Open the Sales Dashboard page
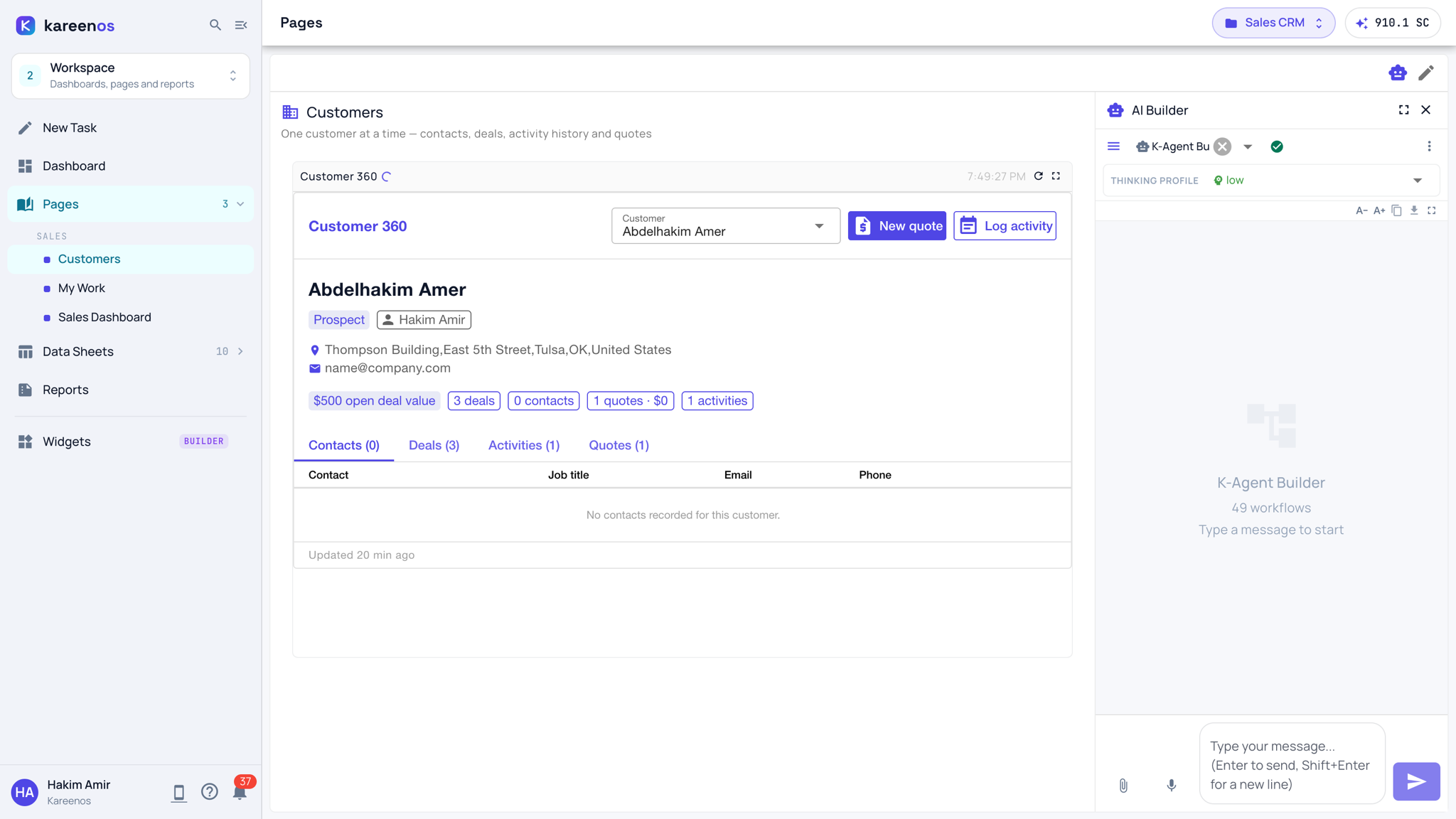 [x=131, y=317]
